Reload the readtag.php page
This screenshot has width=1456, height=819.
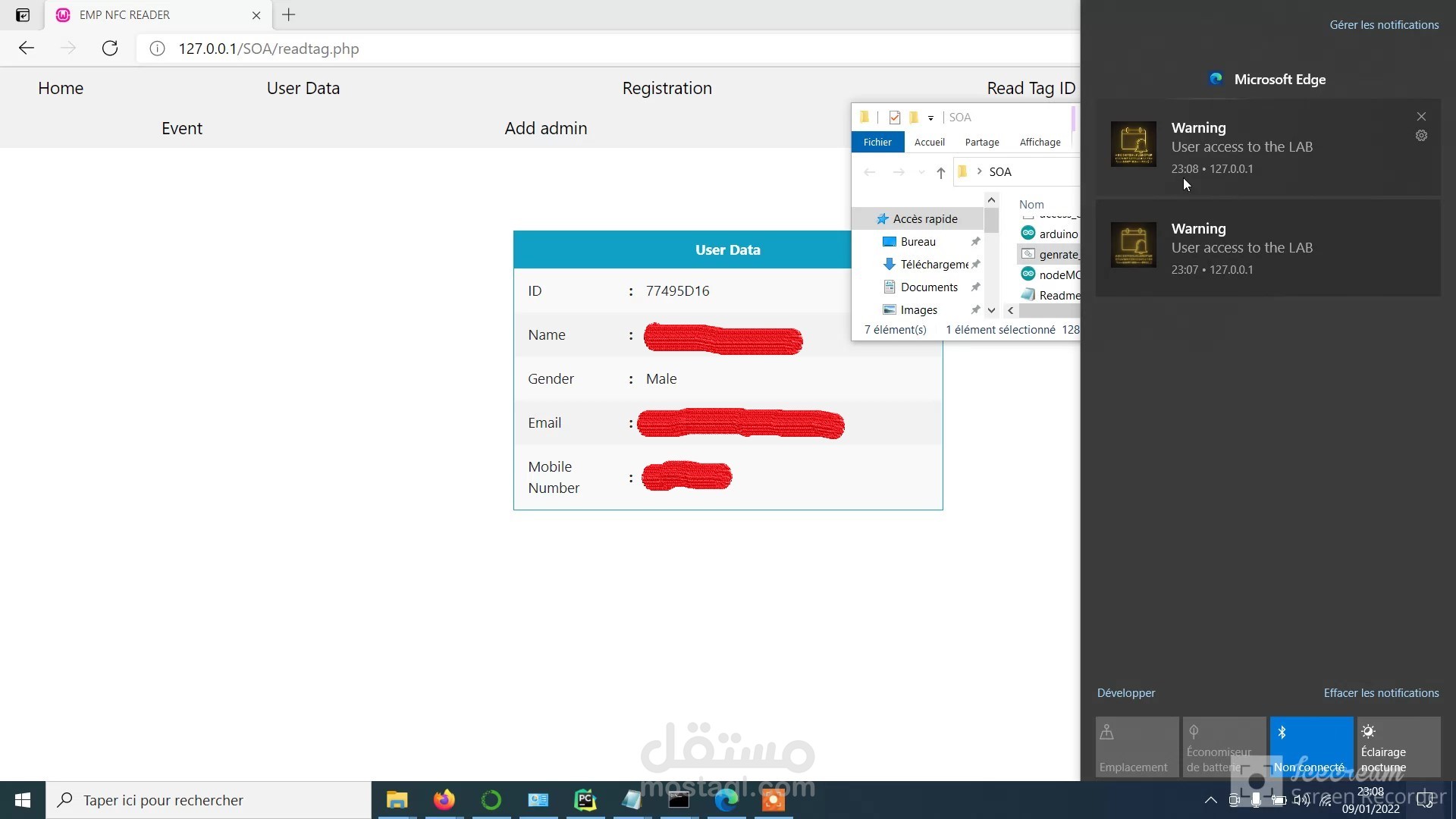click(x=110, y=49)
